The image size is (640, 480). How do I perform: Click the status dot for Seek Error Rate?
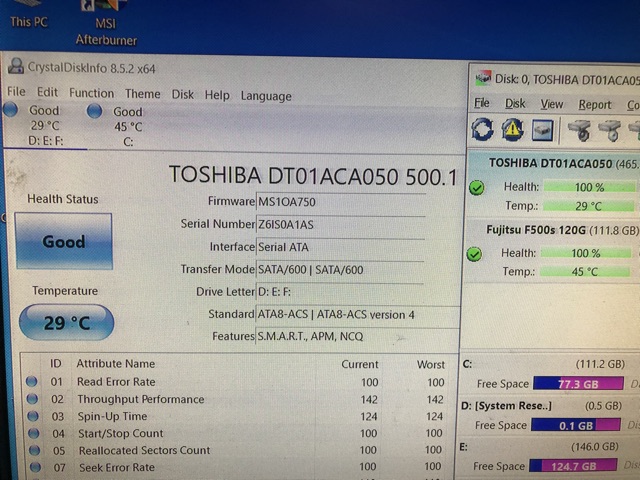(x=36, y=467)
